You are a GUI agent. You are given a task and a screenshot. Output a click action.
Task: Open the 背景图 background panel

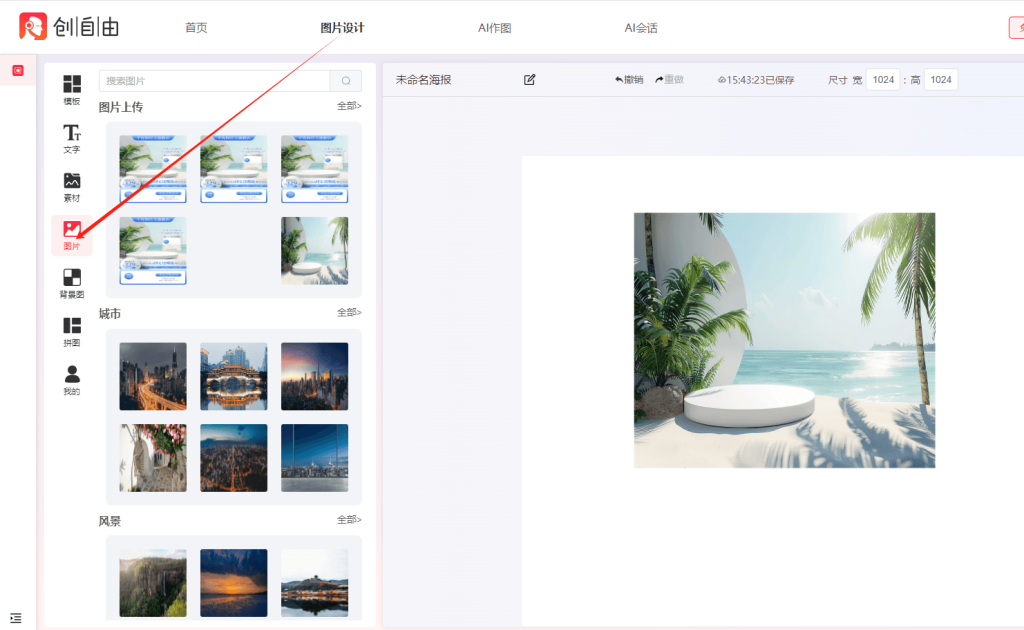tap(72, 283)
